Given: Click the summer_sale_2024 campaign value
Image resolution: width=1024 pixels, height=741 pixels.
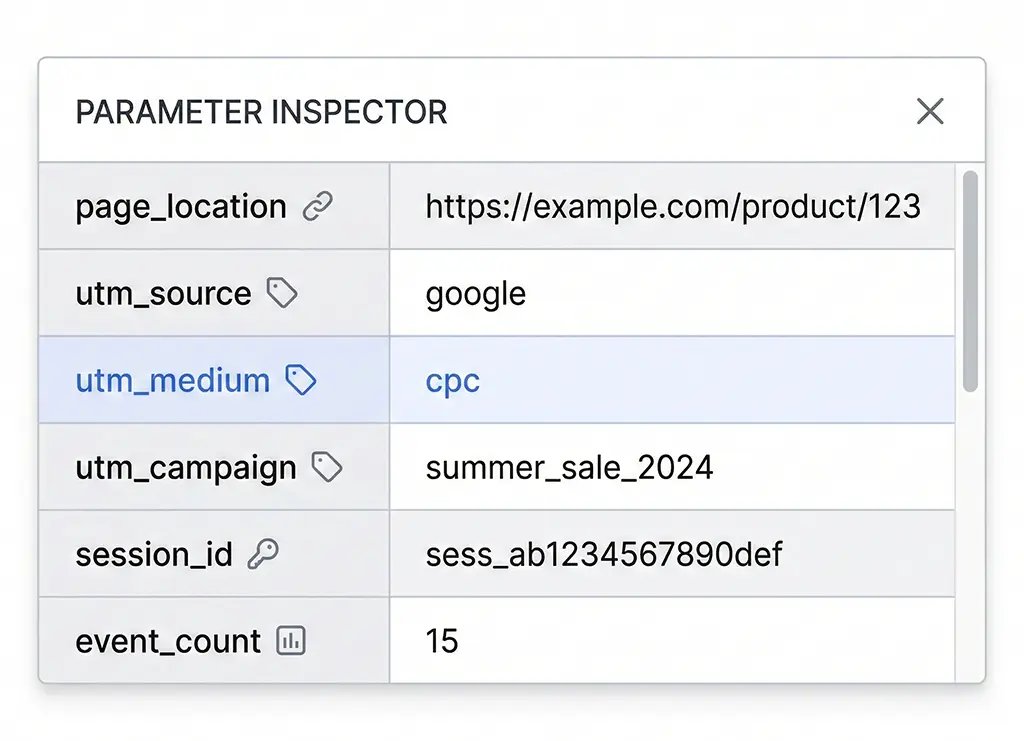Looking at the screenshot, I should [570, 466].
